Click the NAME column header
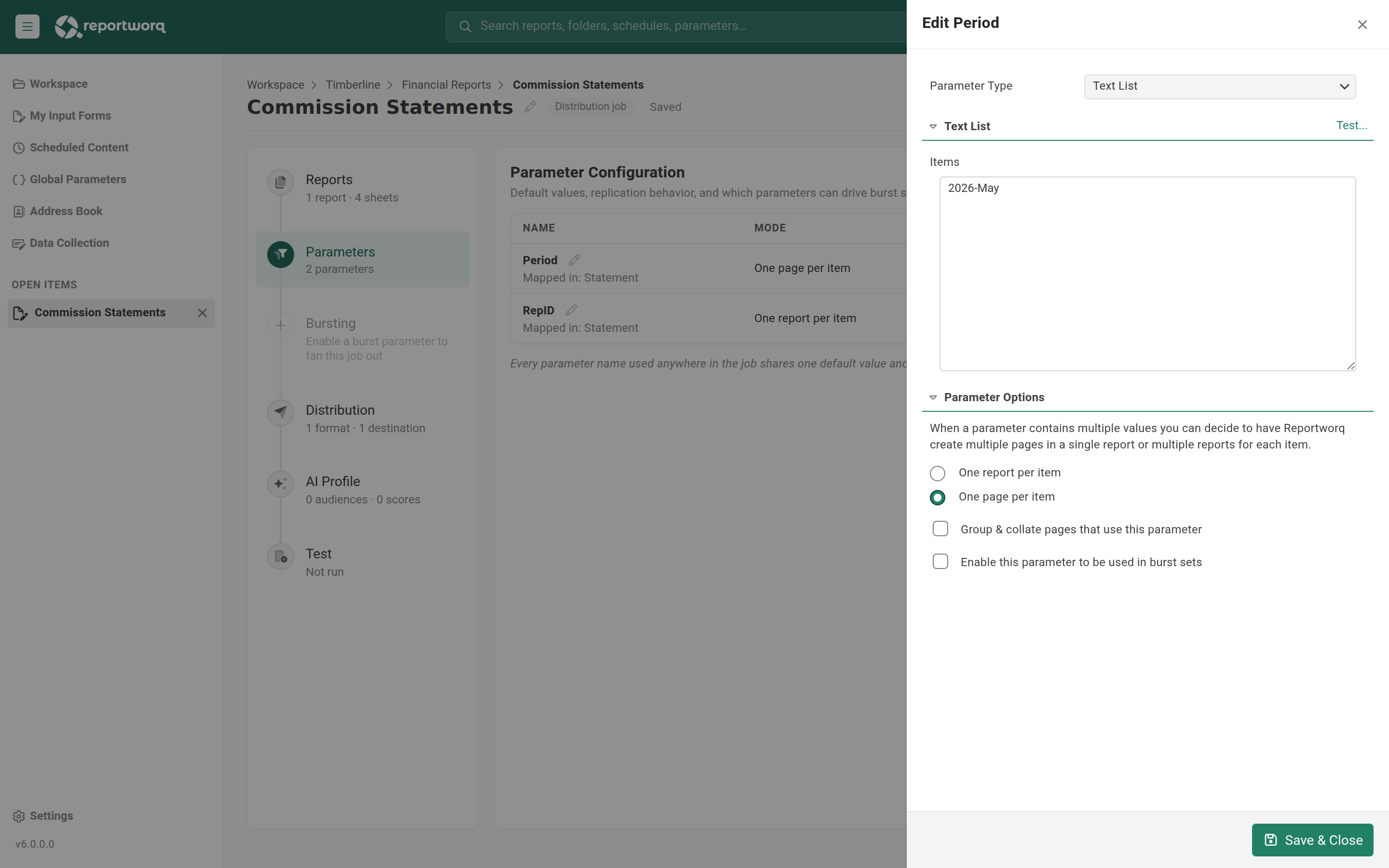 538,228
